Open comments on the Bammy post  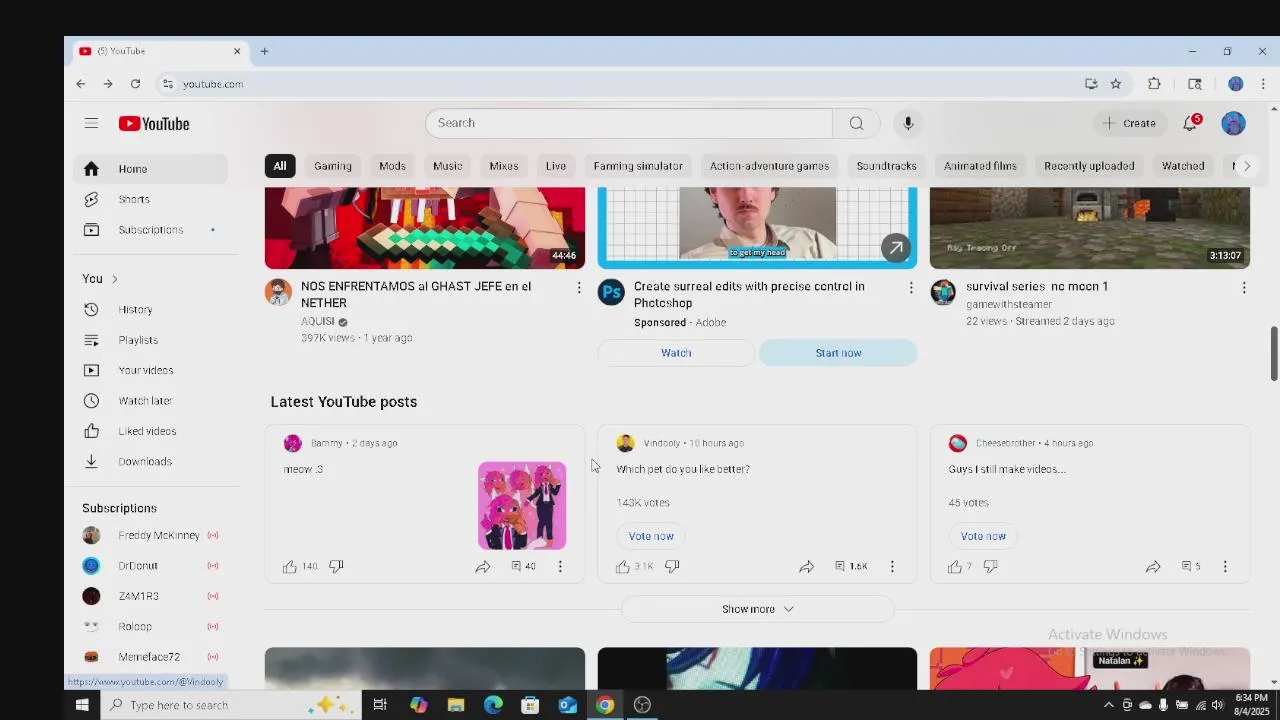coord(523,566)
